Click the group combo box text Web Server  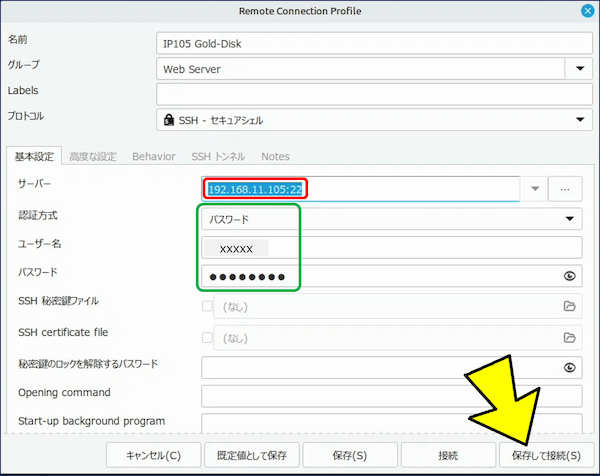[192, 69]
